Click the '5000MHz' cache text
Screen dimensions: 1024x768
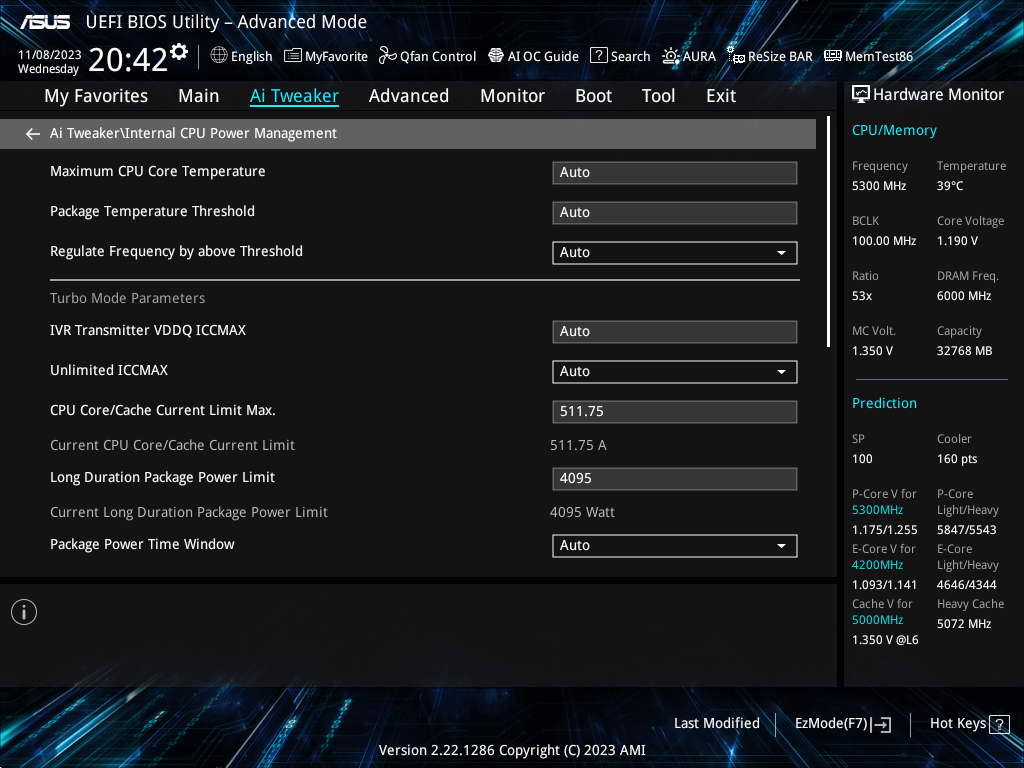[x=877, y=620]
